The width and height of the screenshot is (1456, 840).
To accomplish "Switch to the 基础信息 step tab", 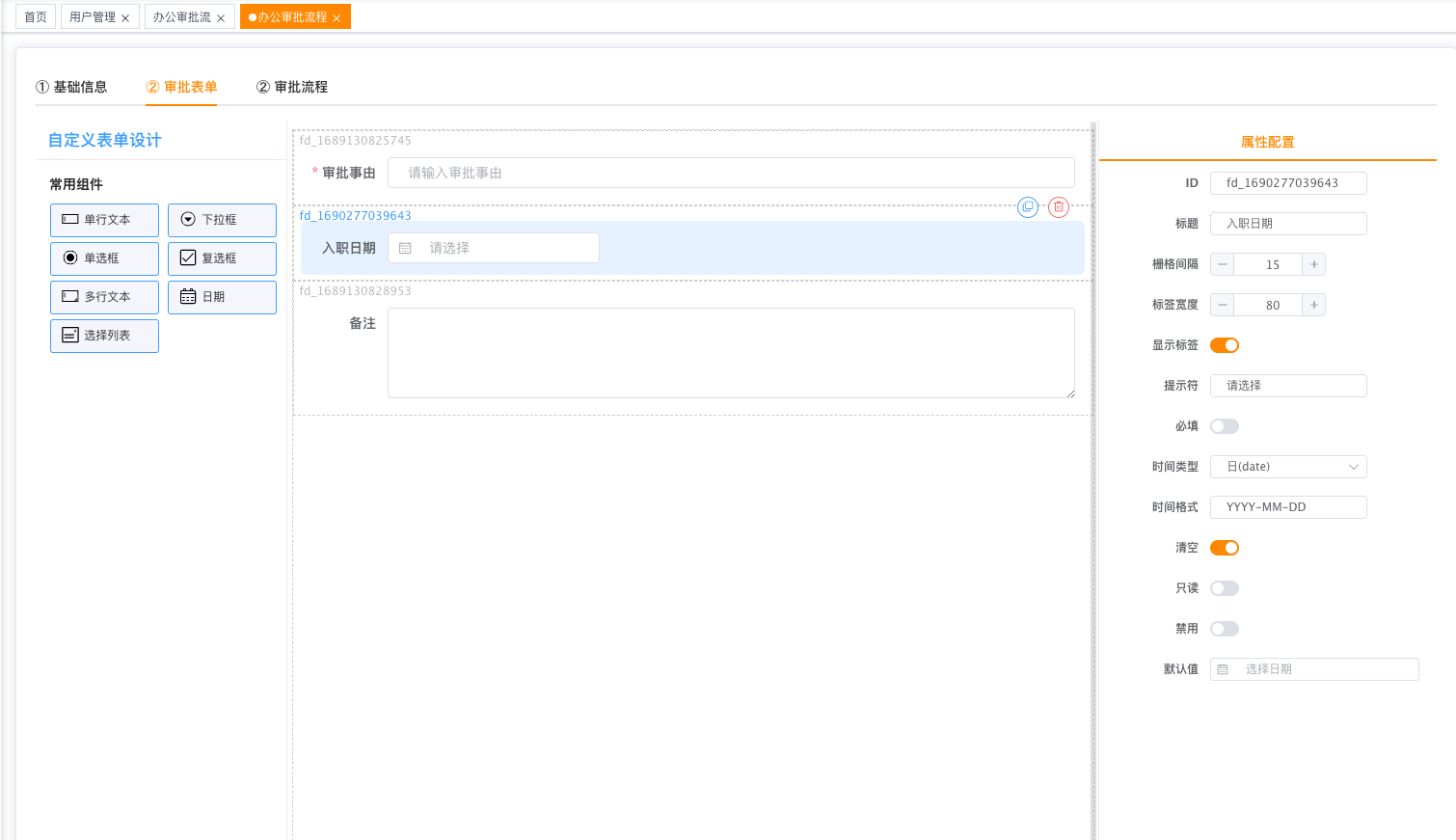I will click(72, 87).
